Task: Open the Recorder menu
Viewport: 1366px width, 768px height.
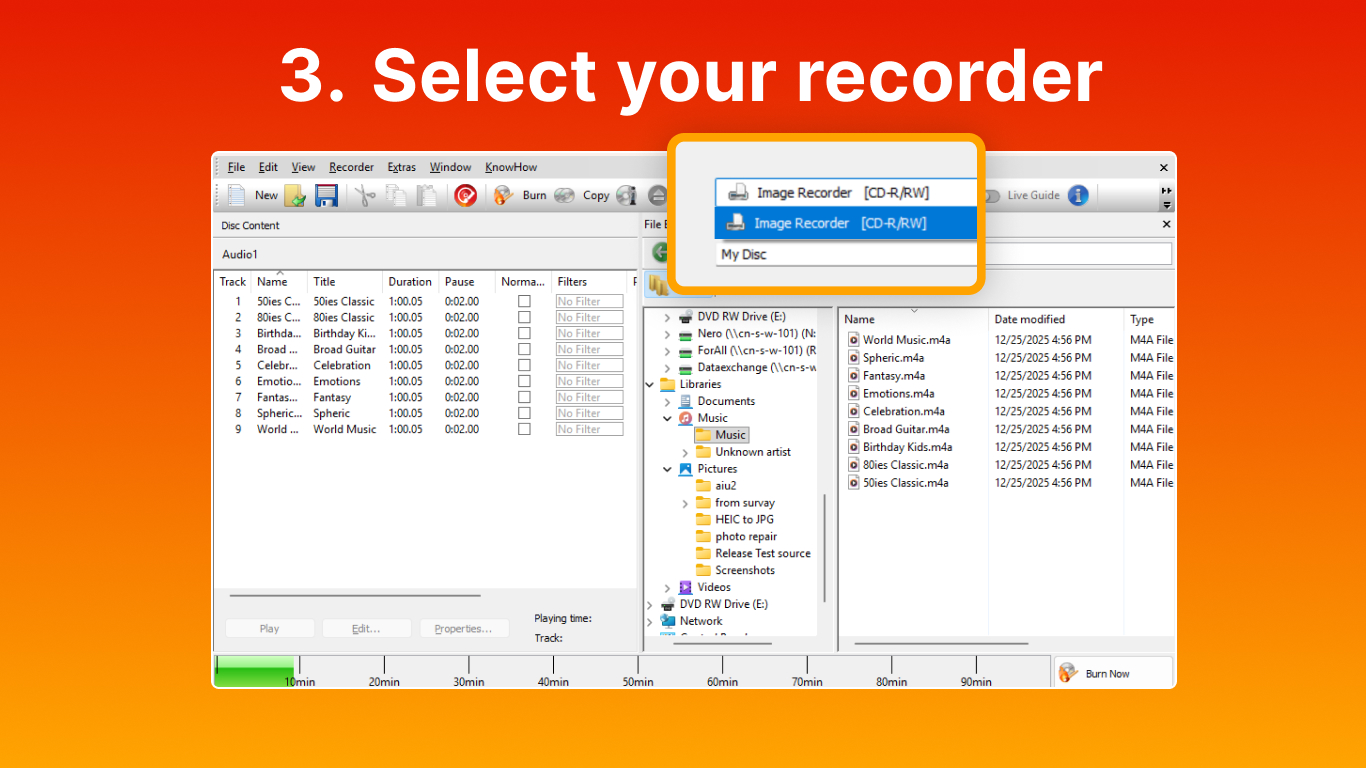Action: tap(351, 167)
